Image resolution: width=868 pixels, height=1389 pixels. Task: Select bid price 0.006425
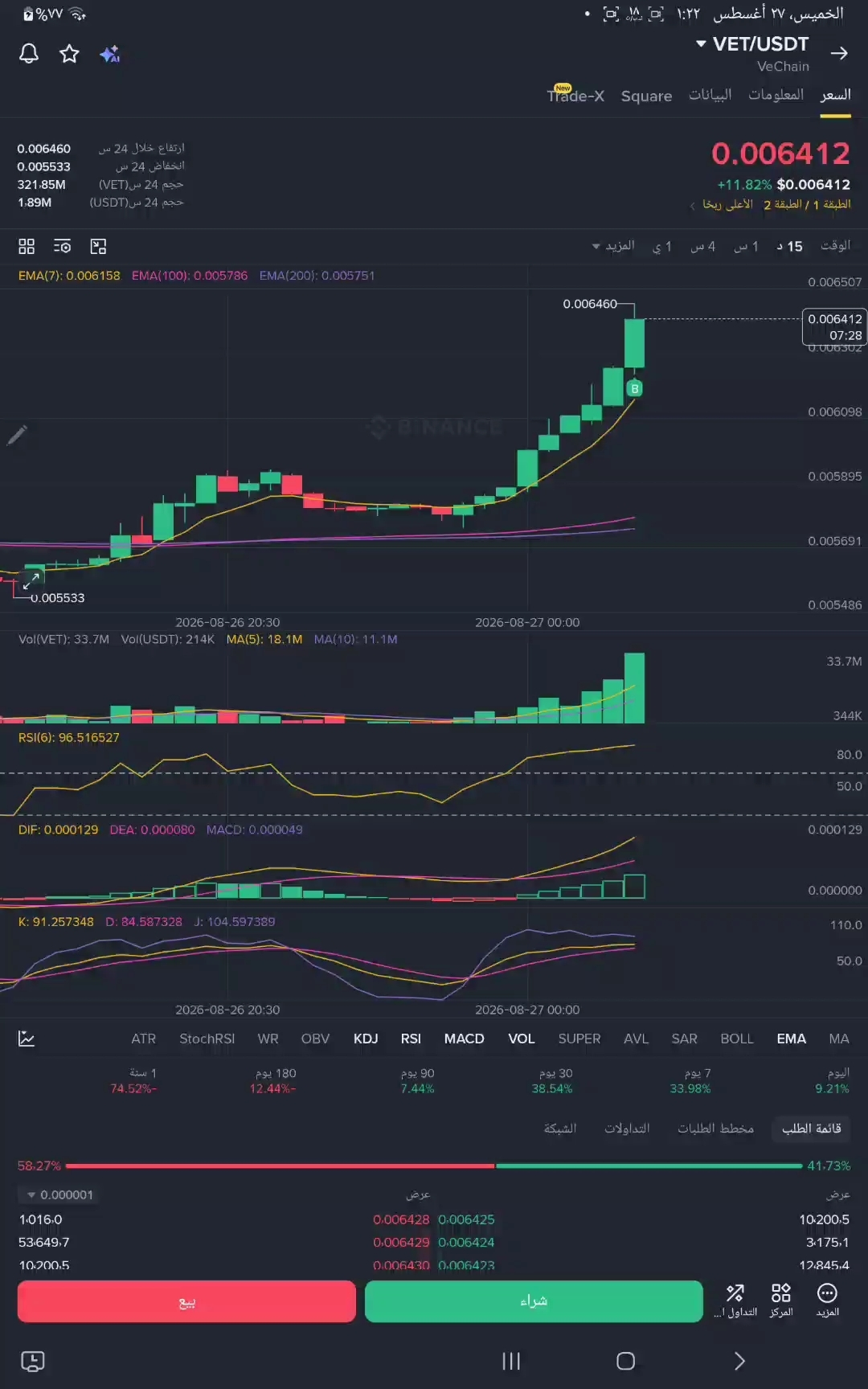(466, 1219)
